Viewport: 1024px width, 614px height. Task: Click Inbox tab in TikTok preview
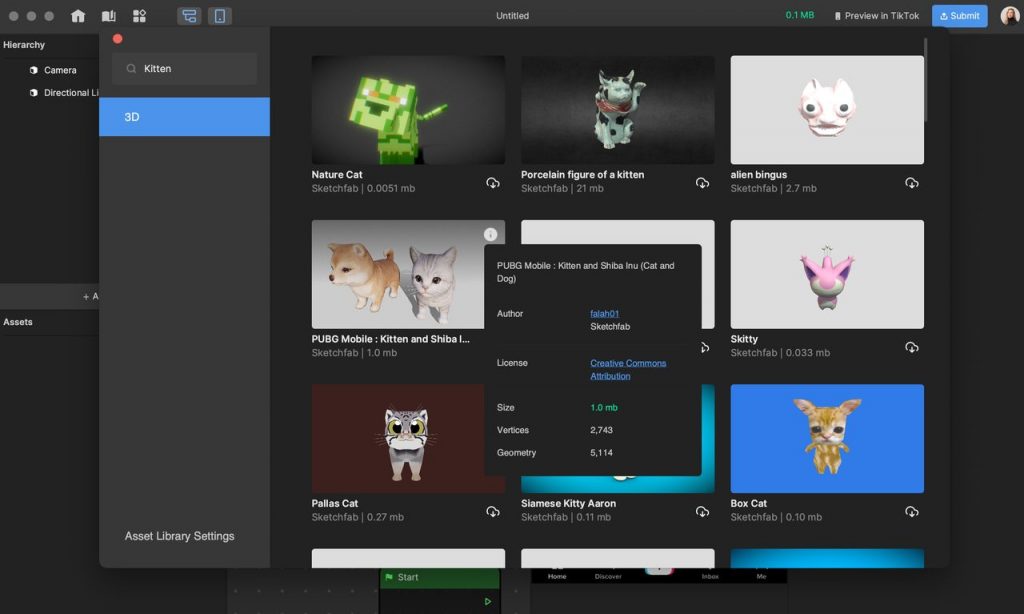(711, 576)
